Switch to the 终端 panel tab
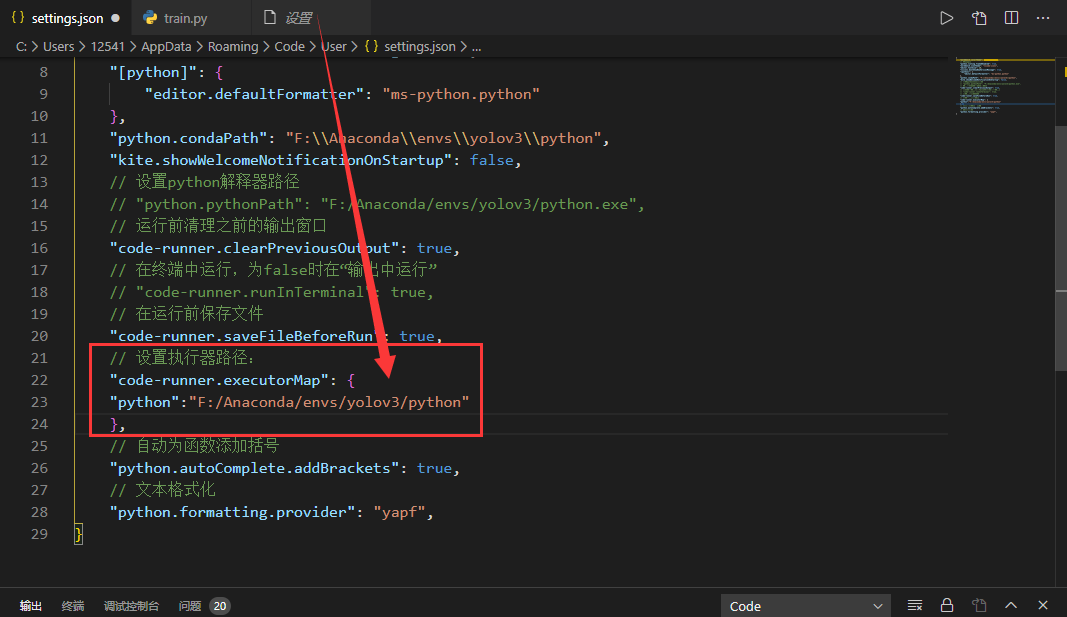The height and width of the screenshot is (617, 1067). pos(73,605)
